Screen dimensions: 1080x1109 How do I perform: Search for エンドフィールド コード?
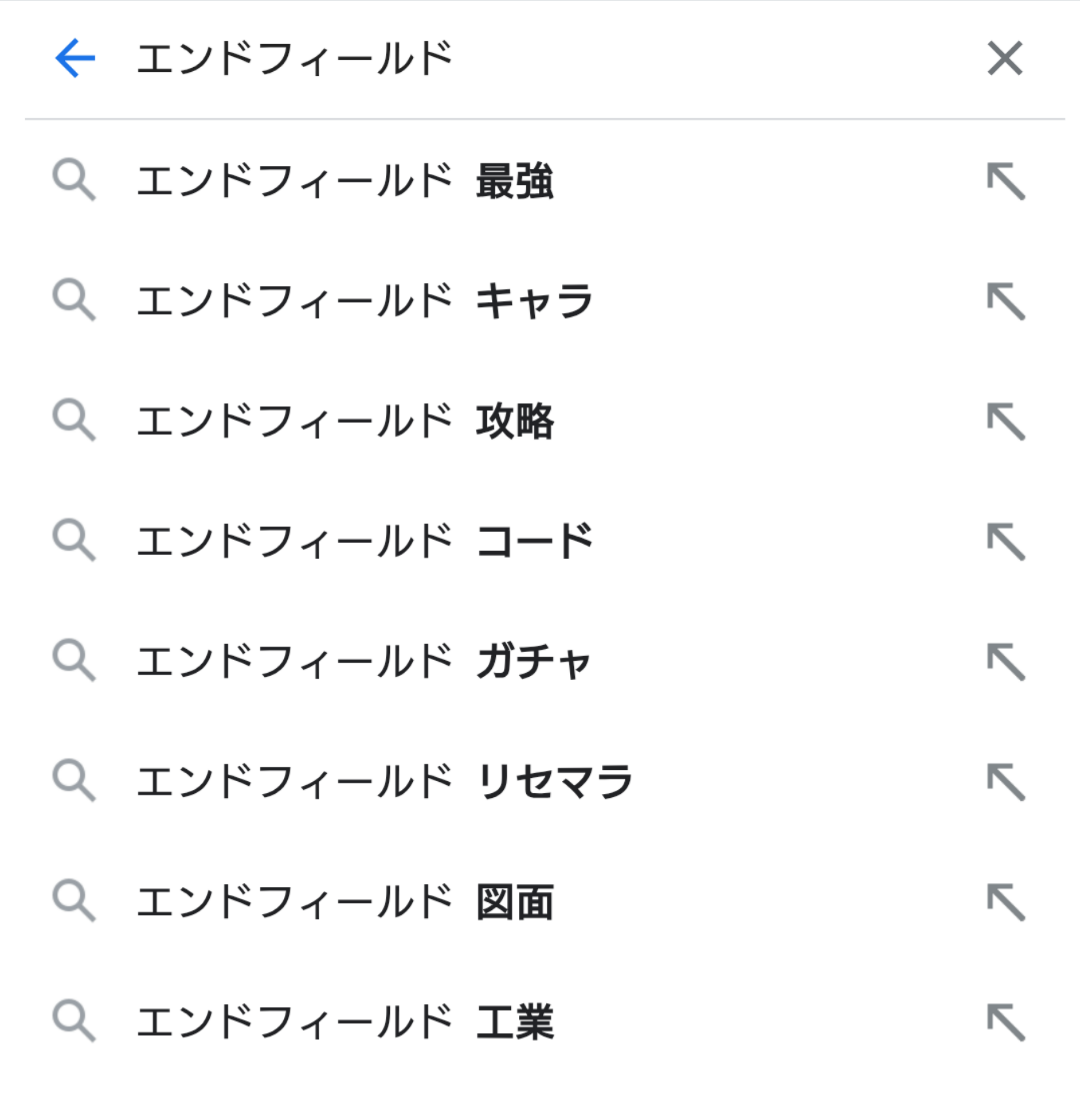[x=365, y=542]
